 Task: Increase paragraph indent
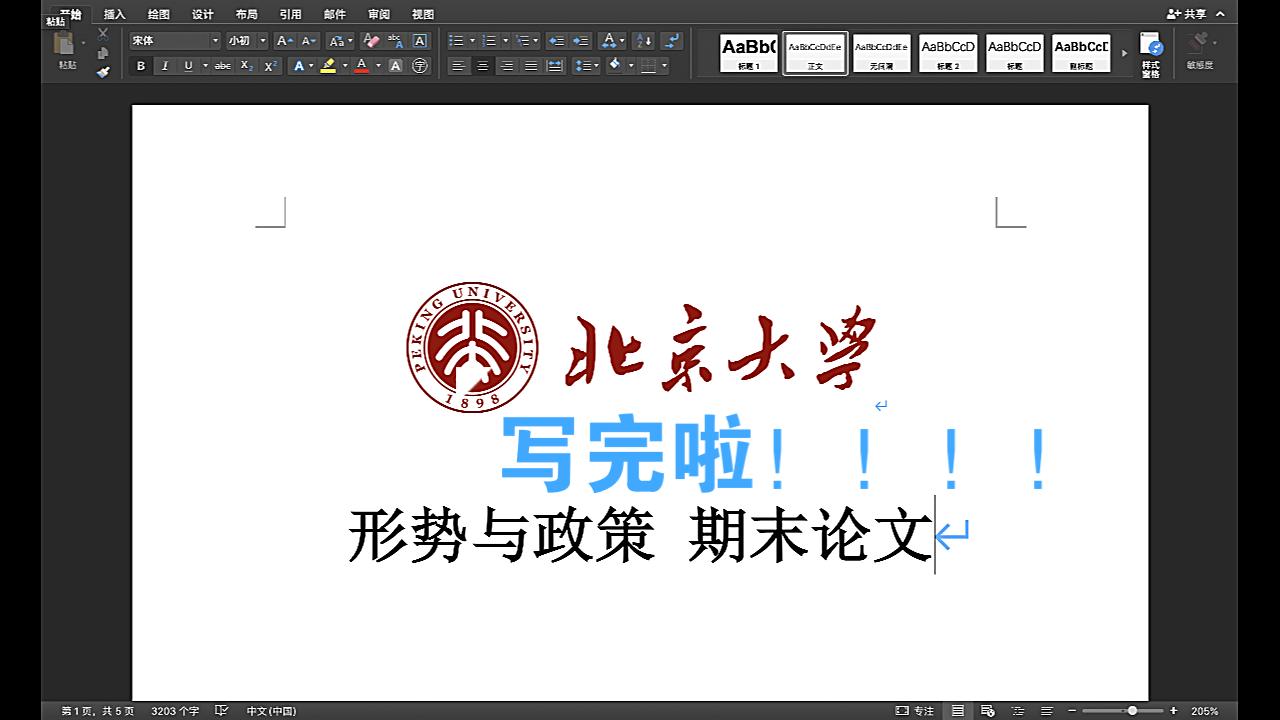(580, 41)
